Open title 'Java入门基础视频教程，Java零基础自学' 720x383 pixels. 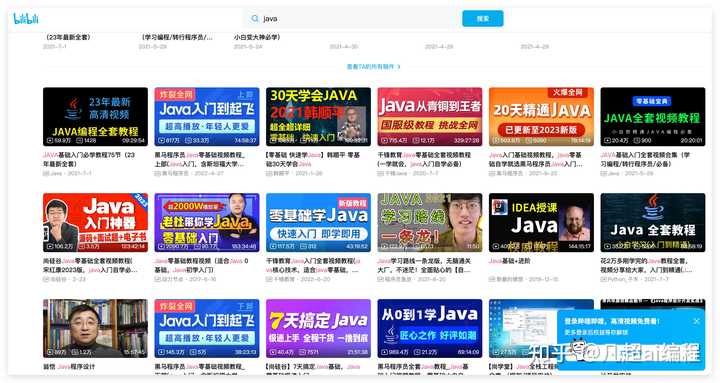(x=536, y=159)
